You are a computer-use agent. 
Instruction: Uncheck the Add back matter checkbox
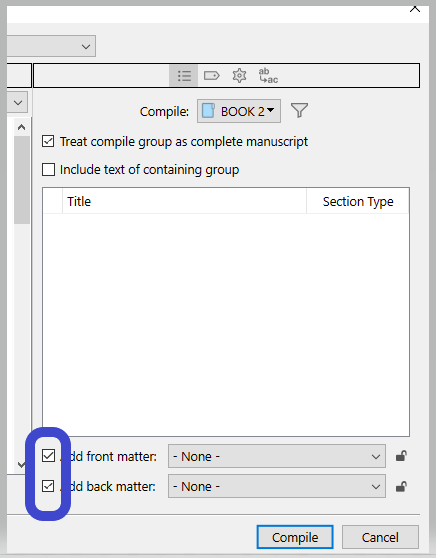coord(48,486)
